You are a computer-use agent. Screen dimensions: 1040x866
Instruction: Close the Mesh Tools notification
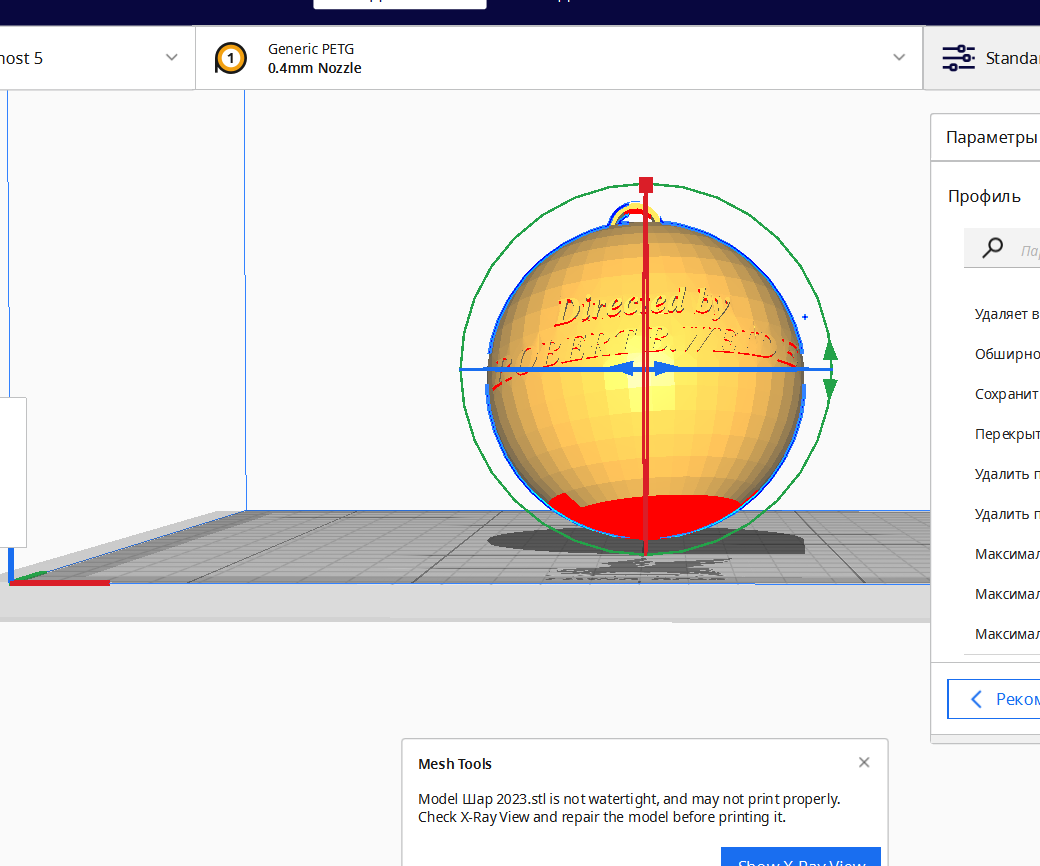click(864, 763)
